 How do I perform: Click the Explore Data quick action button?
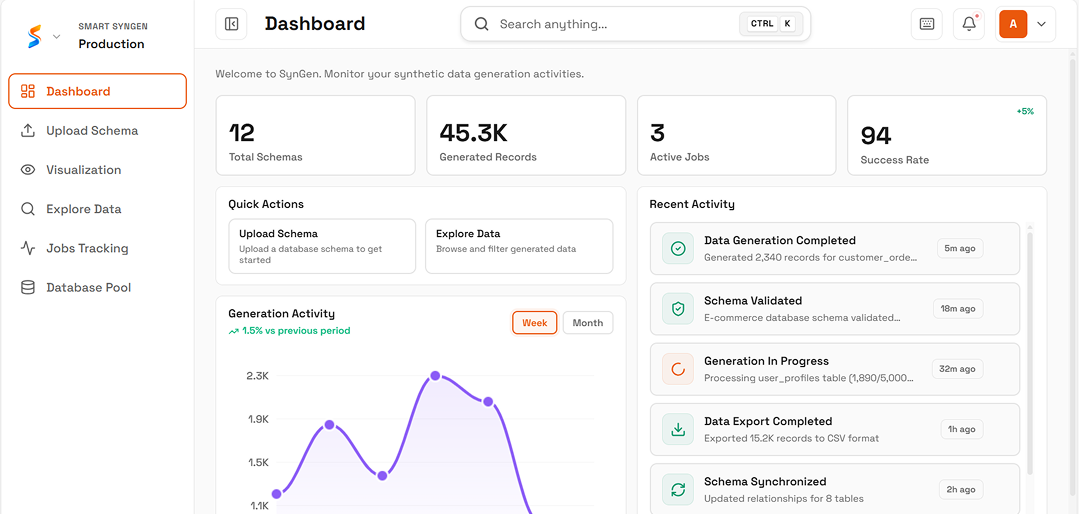pos(519,247)
